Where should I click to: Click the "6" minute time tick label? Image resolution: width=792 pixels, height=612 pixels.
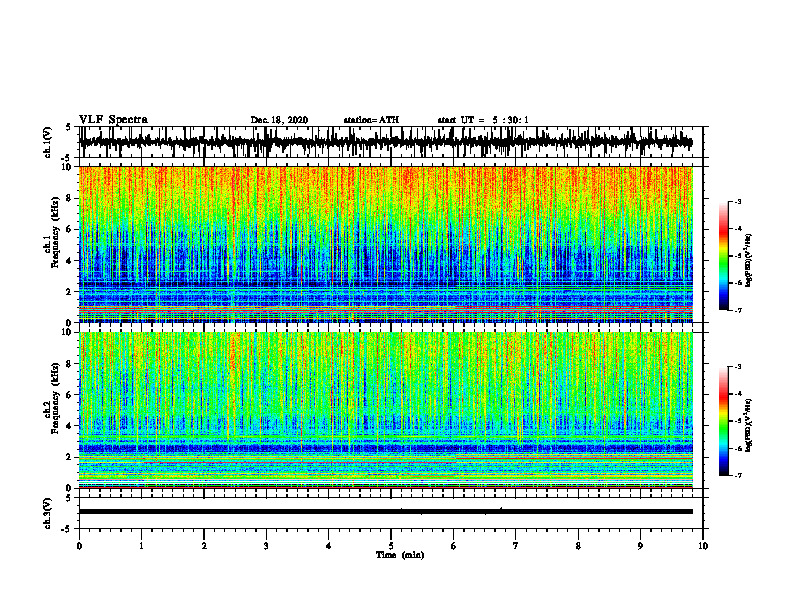(454, 546)
